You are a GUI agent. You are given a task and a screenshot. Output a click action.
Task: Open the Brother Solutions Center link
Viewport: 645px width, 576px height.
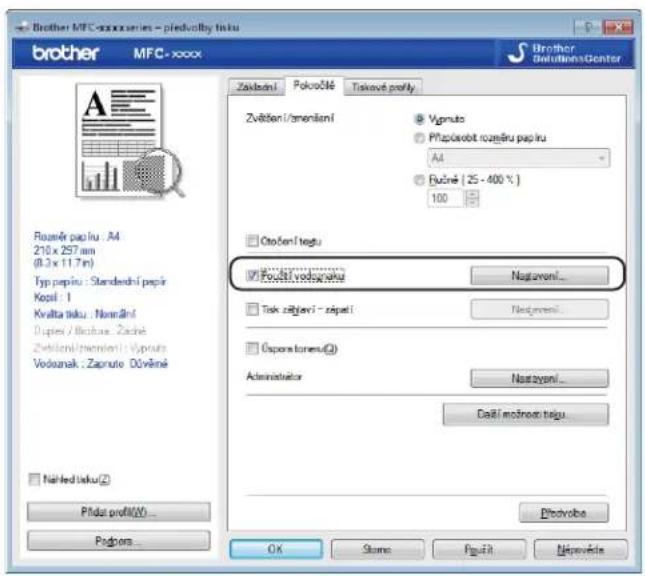564,53
